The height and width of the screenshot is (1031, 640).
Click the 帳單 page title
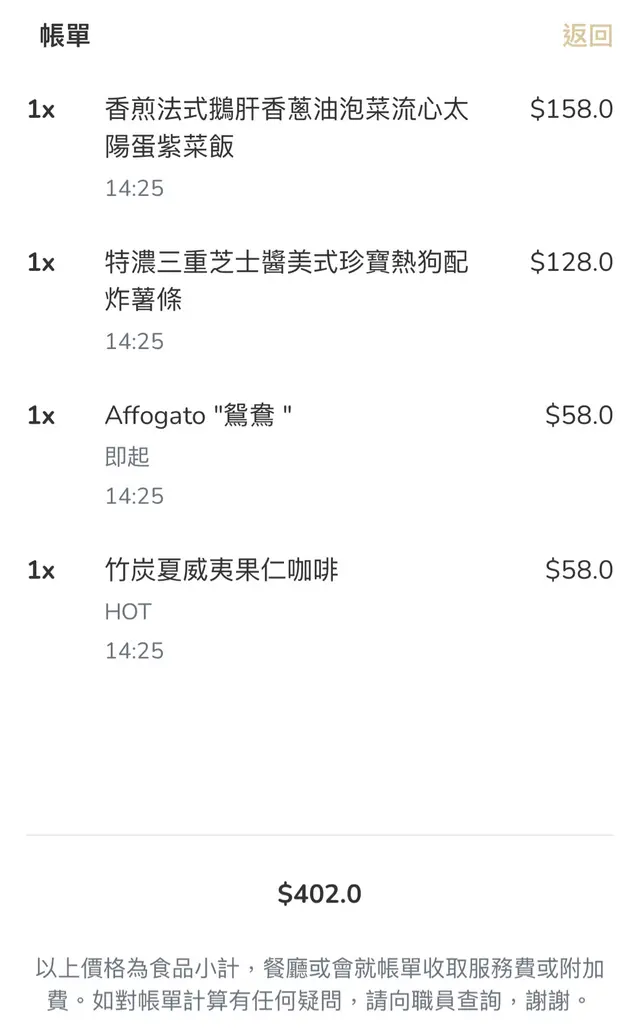[65, 36]
